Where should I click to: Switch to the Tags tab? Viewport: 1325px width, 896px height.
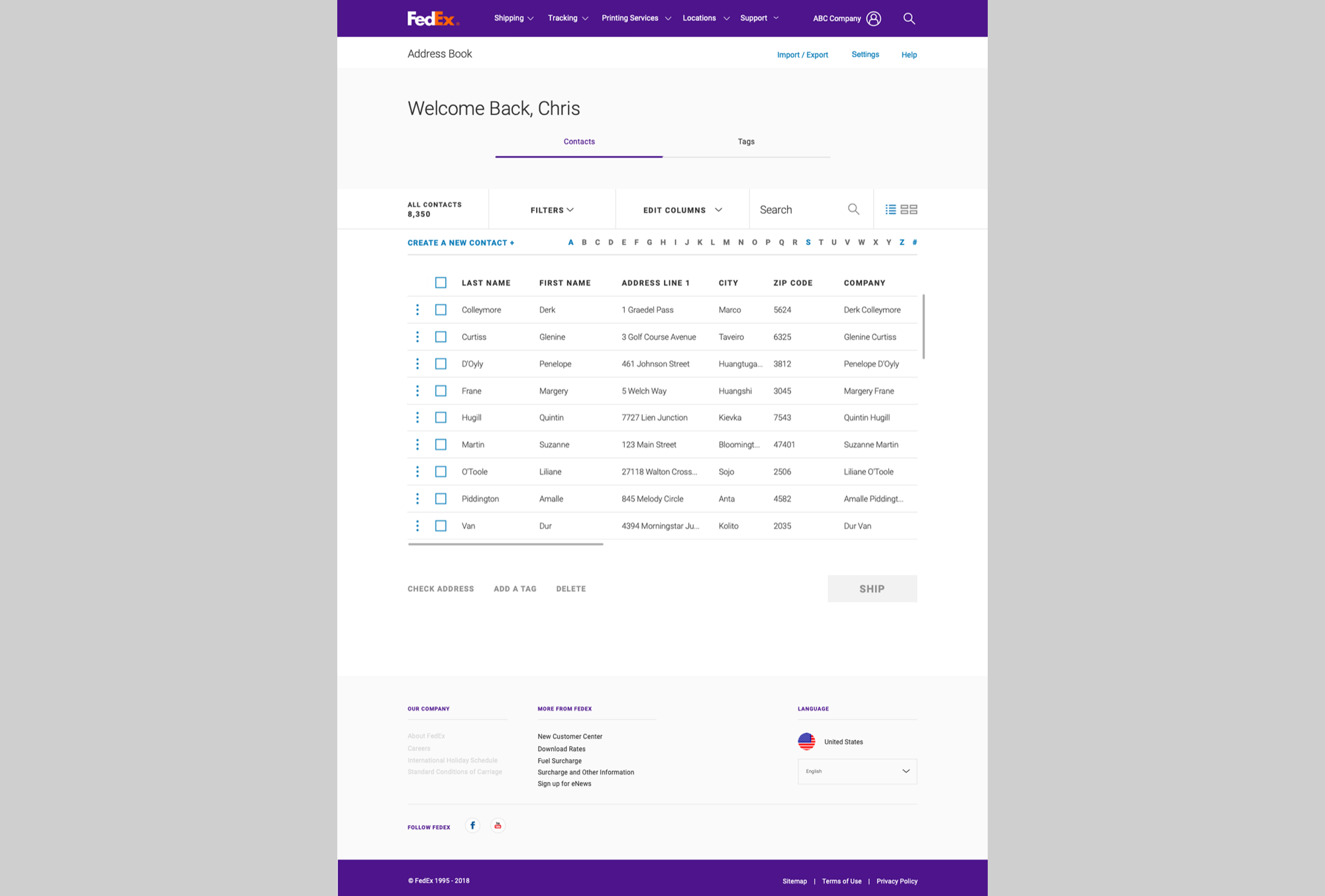pyautogui.click(x=746, y=141)
